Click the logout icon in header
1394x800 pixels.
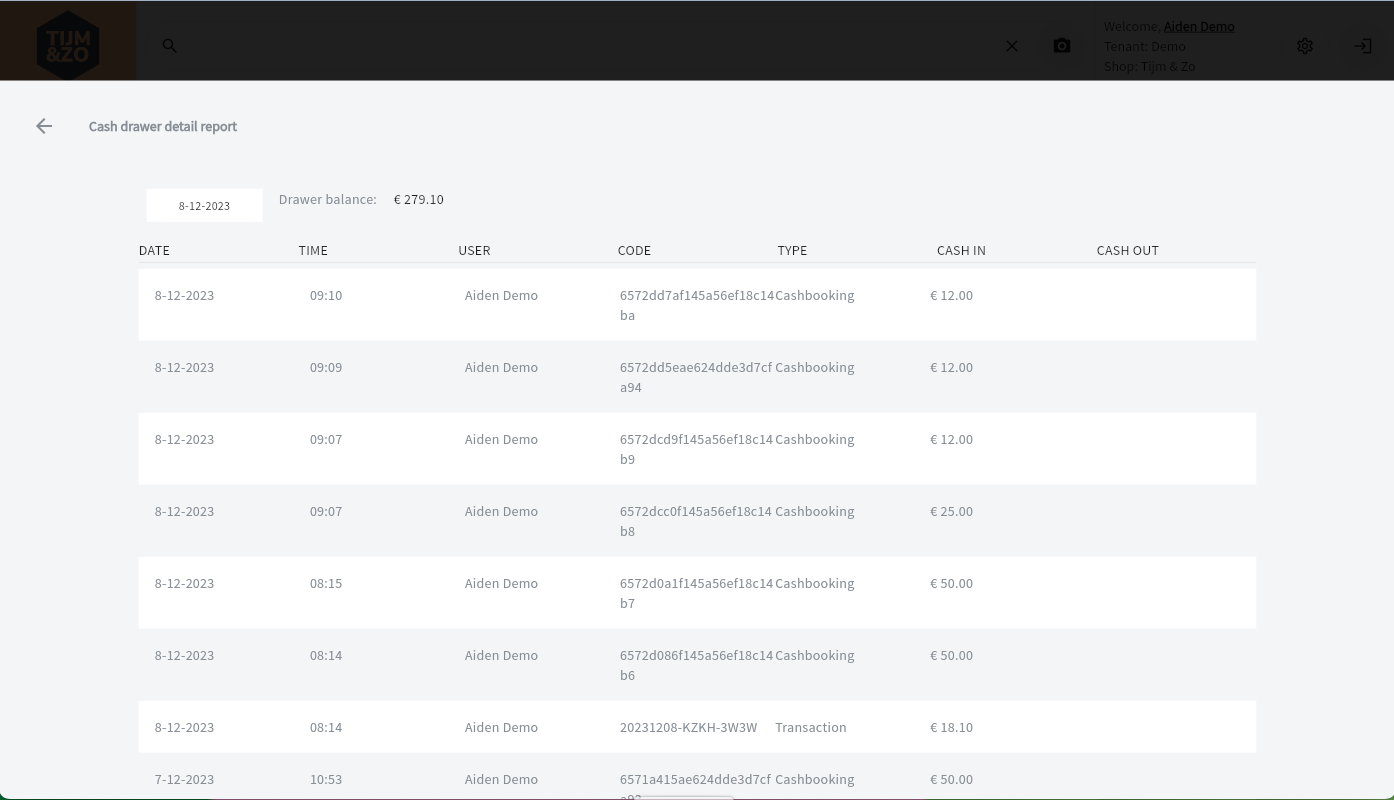[x=1363, y=46]
